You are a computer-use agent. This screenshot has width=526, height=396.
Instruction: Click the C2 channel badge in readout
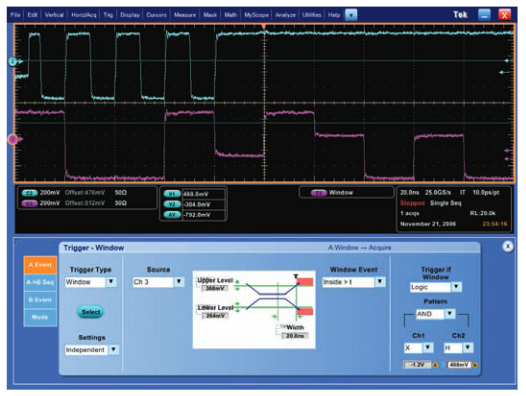click(x=29, y=193)
